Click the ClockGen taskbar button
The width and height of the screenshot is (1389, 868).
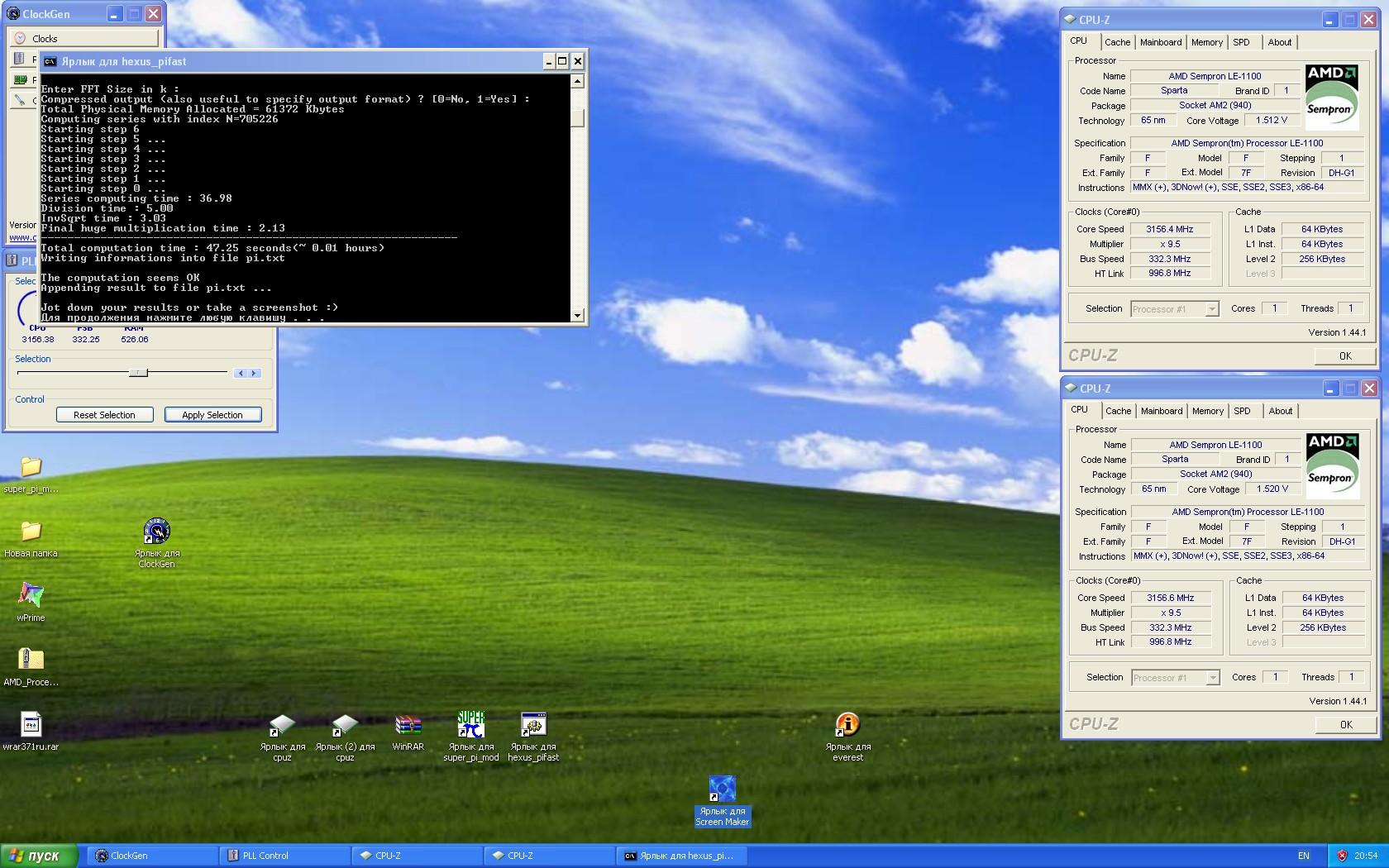click(x=152, y=856)
